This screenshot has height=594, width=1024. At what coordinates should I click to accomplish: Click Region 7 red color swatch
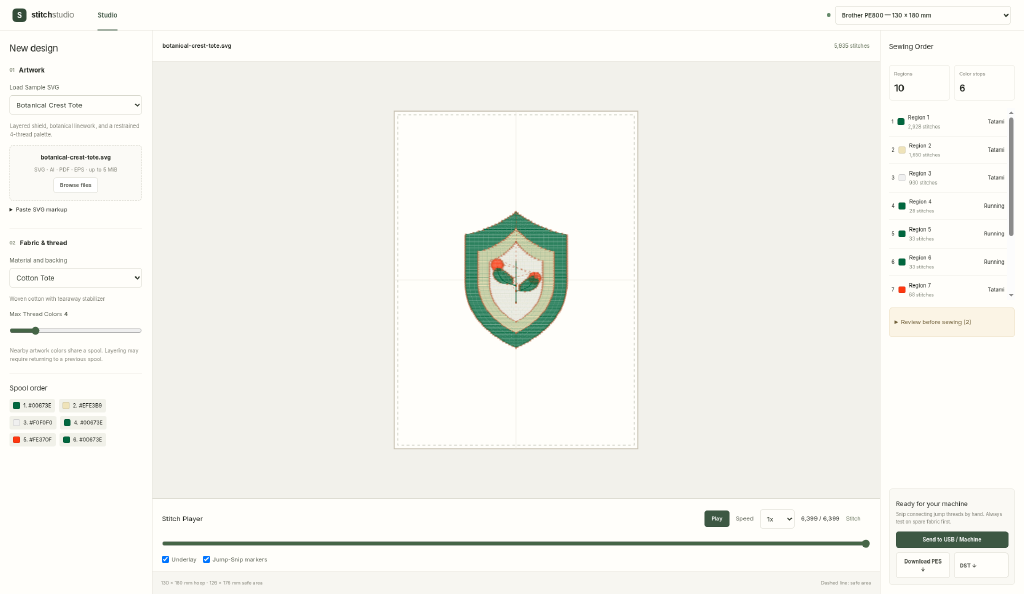(x=901, y=290)
